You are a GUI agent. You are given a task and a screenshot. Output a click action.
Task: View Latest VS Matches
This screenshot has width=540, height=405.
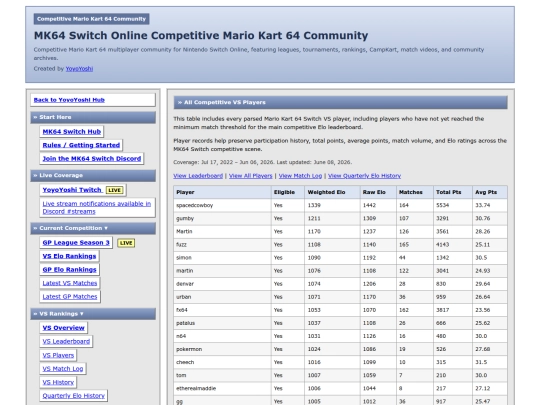70,283
